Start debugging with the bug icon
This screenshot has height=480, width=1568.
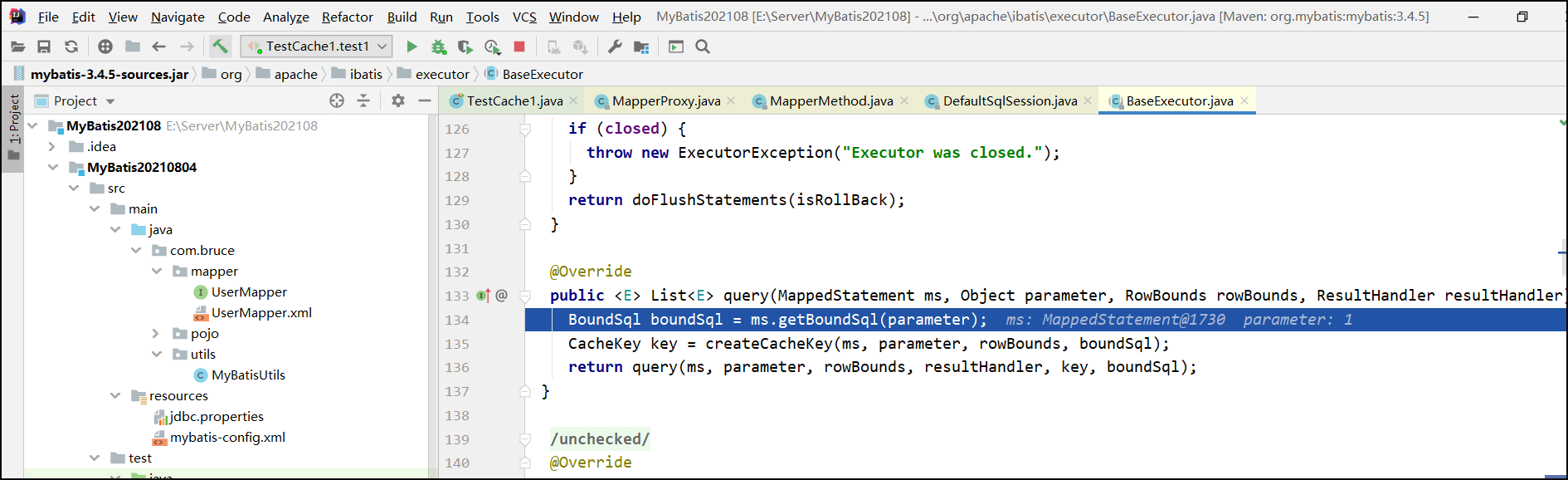[439, 47]
